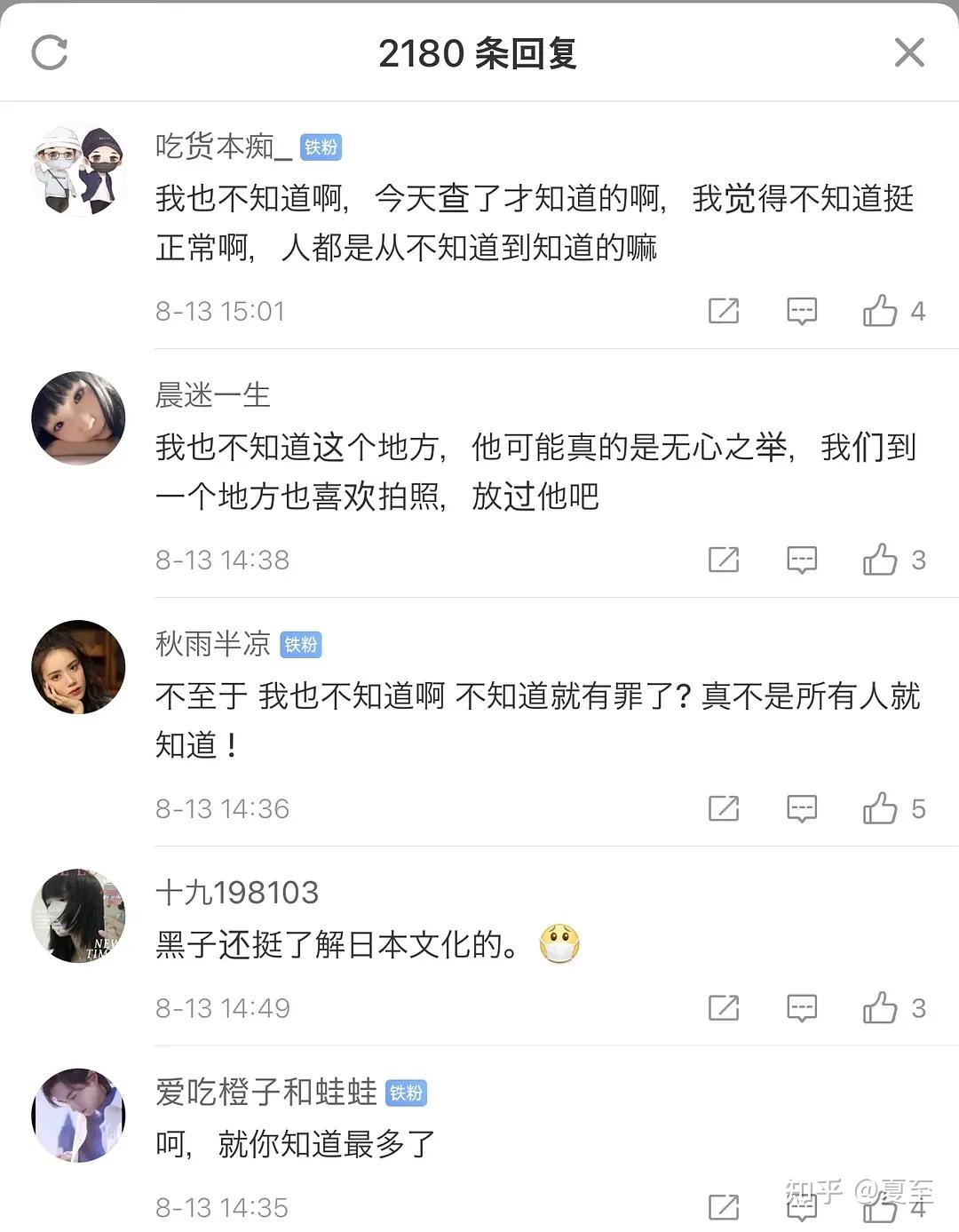The height and width of the screenshot is (1232, 959).
Task: Share 吃货本痴_'s comment
Action: [x=724, y=311]
